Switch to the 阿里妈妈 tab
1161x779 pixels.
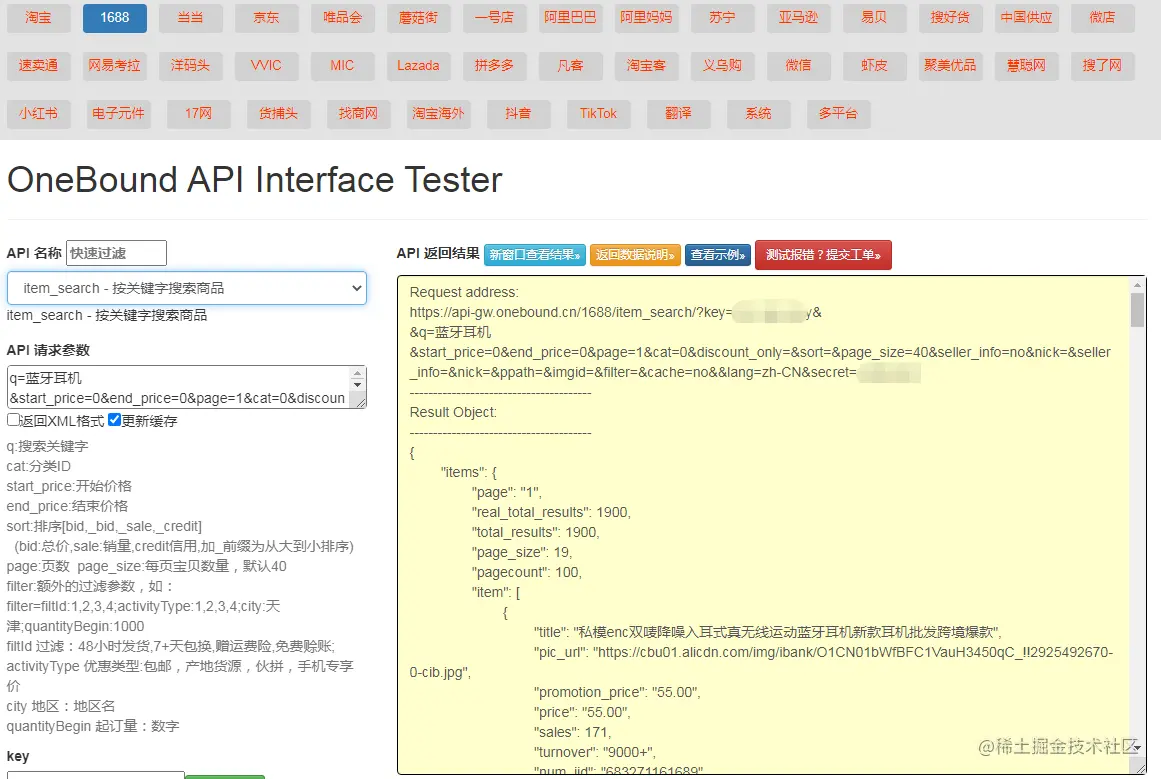(x=646, y=18)
